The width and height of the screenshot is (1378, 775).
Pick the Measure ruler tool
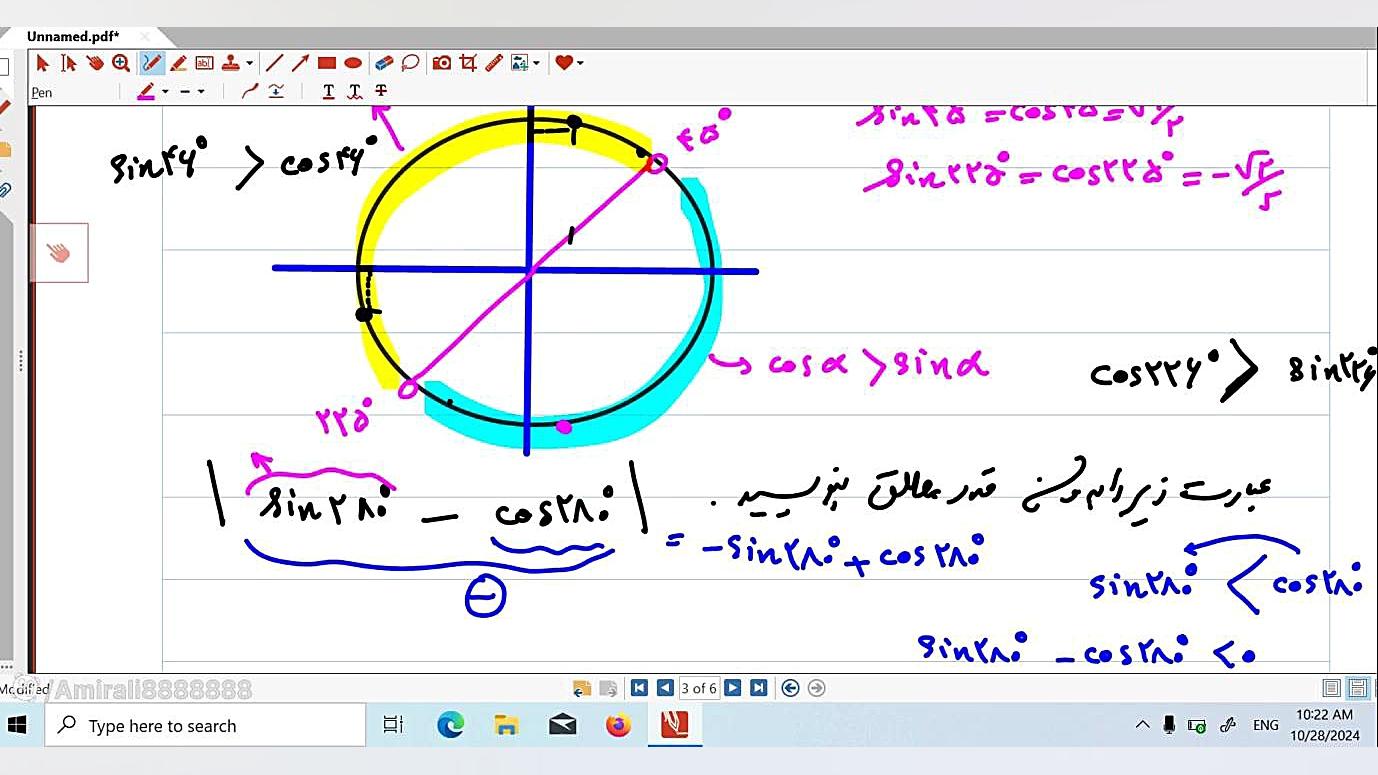[x=494, y=63]
